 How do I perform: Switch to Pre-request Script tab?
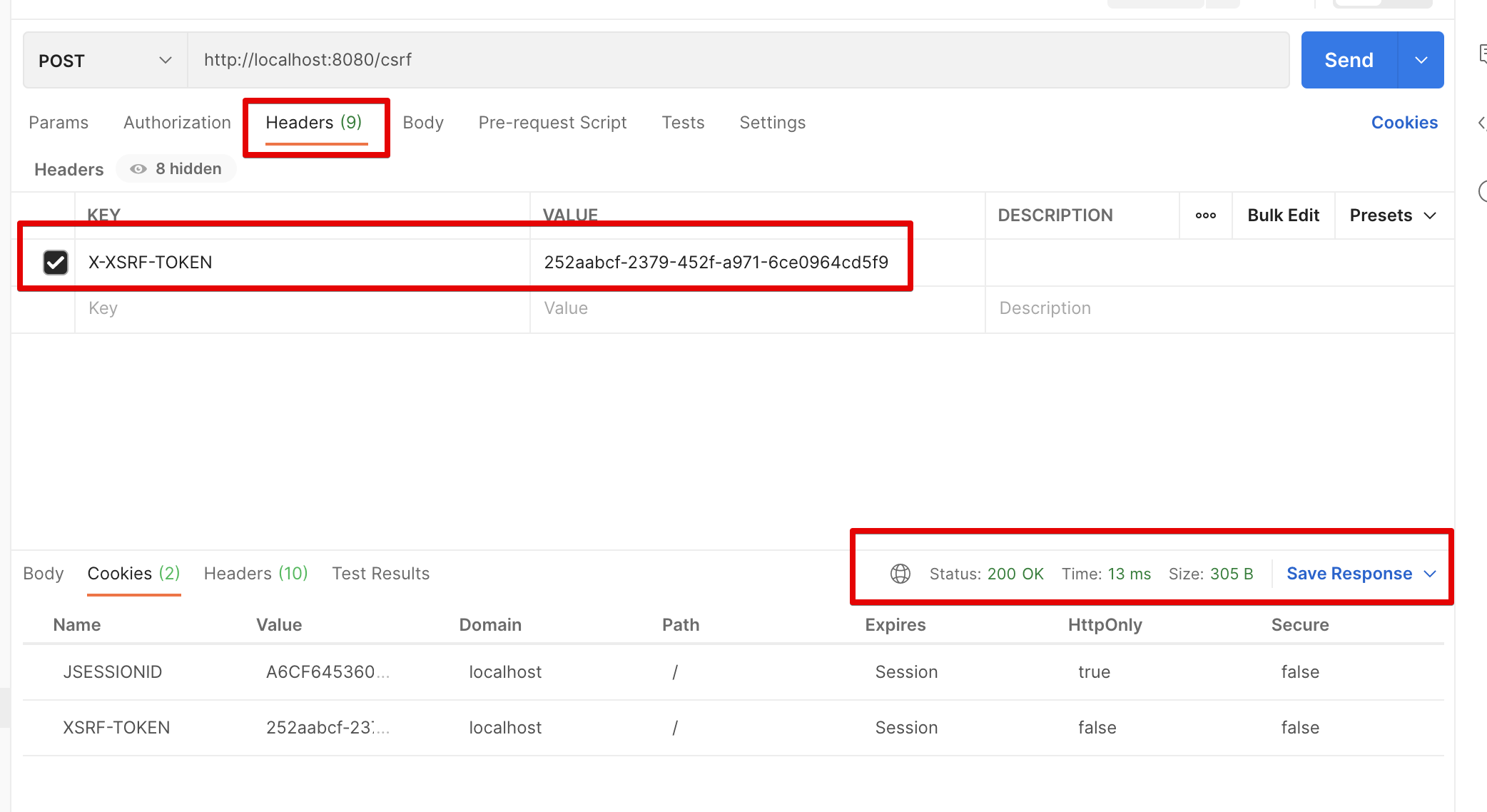coord(552,123)
